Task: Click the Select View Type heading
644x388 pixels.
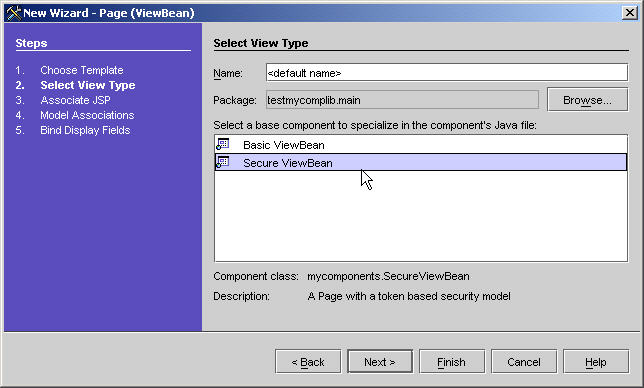Action: [261, 43]
